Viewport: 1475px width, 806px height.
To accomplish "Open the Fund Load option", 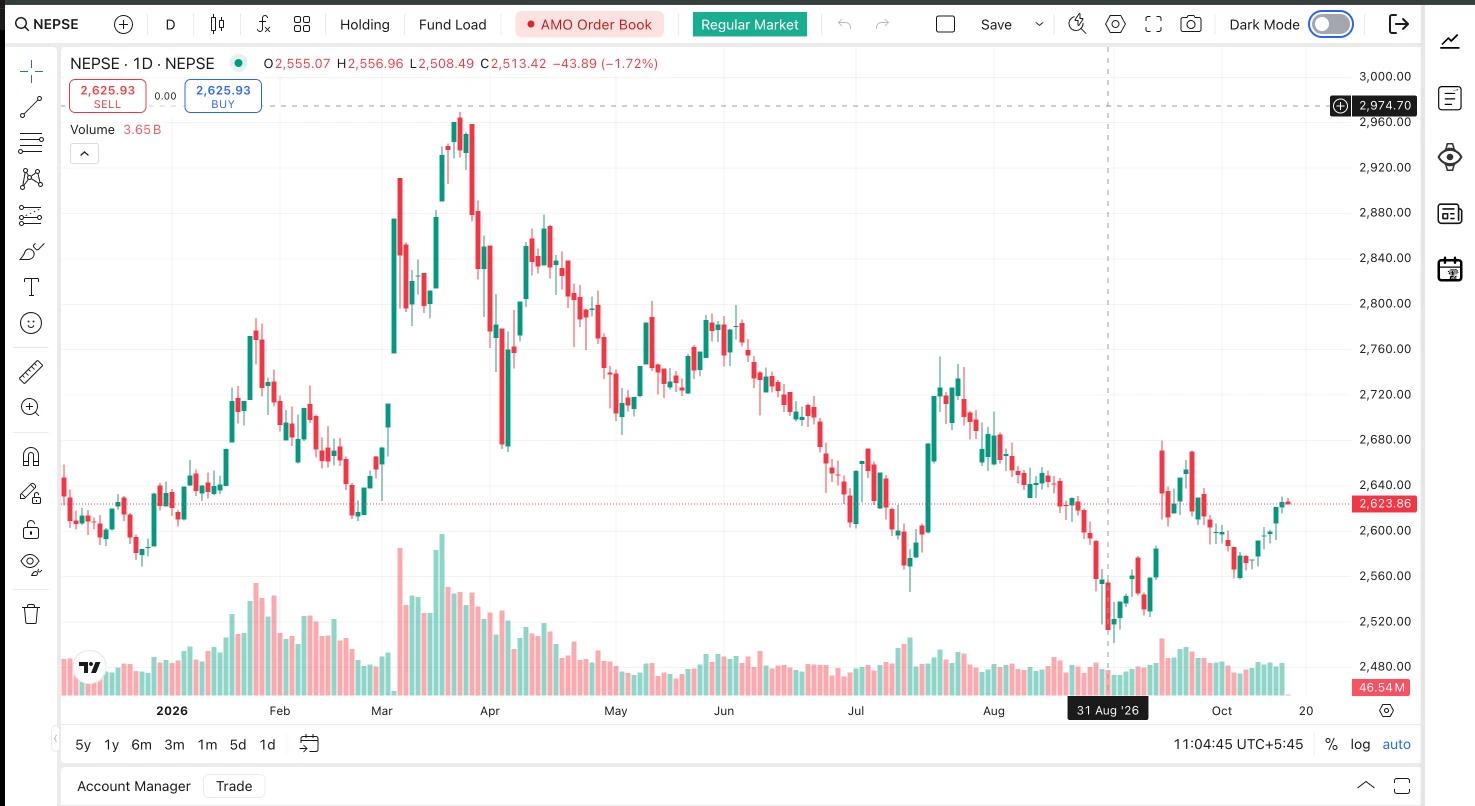I will (x=452, y=24).
